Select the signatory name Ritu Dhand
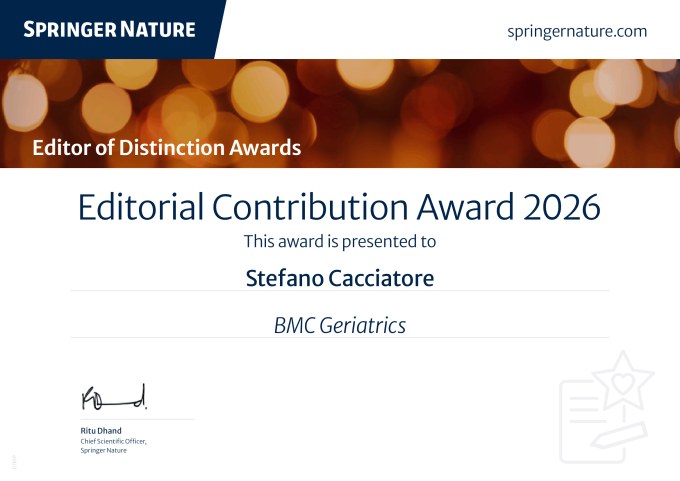The image size is (680, 481). [101, 431]
